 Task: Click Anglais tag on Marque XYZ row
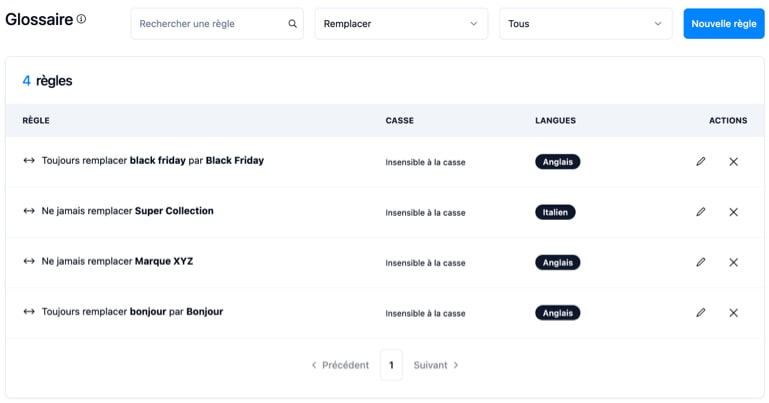(x=558, y=263)
